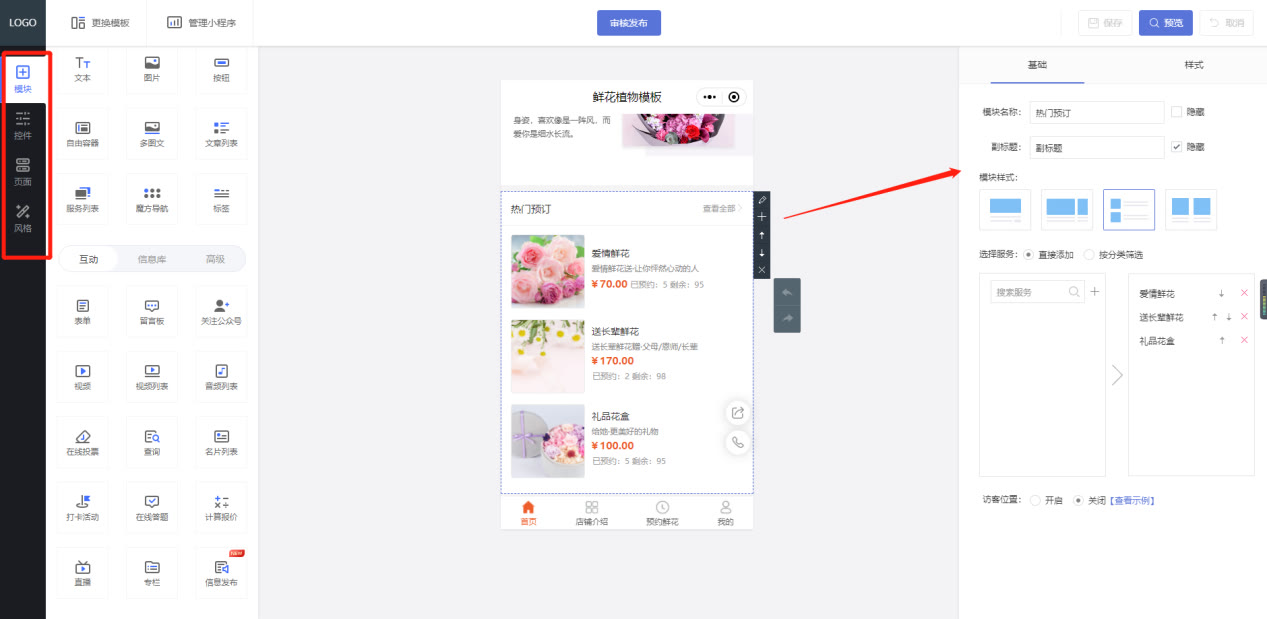Click the 审核发布 publish button
Screen dimensions: 1267x619
pos(628,22)
